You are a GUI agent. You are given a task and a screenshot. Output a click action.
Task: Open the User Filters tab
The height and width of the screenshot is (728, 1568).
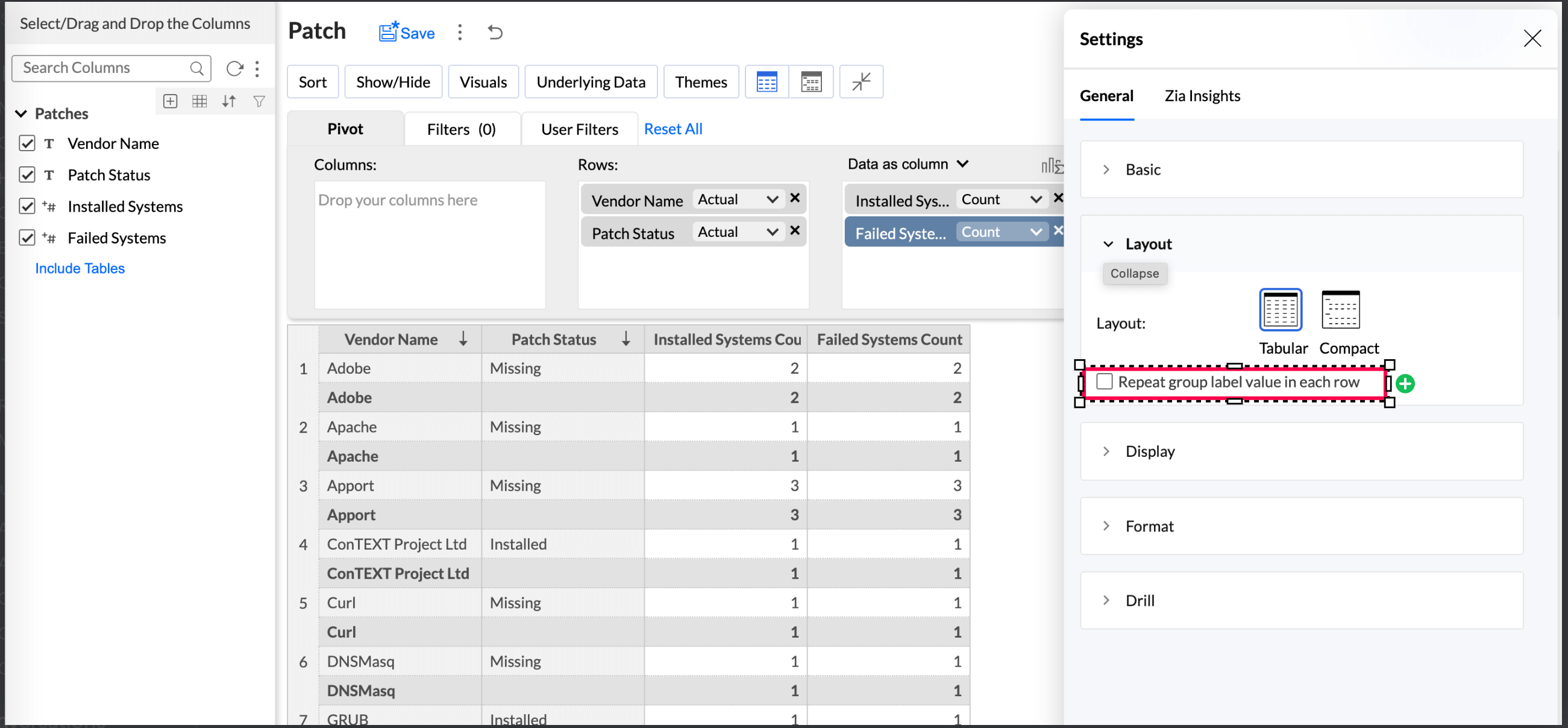(579, 130)
